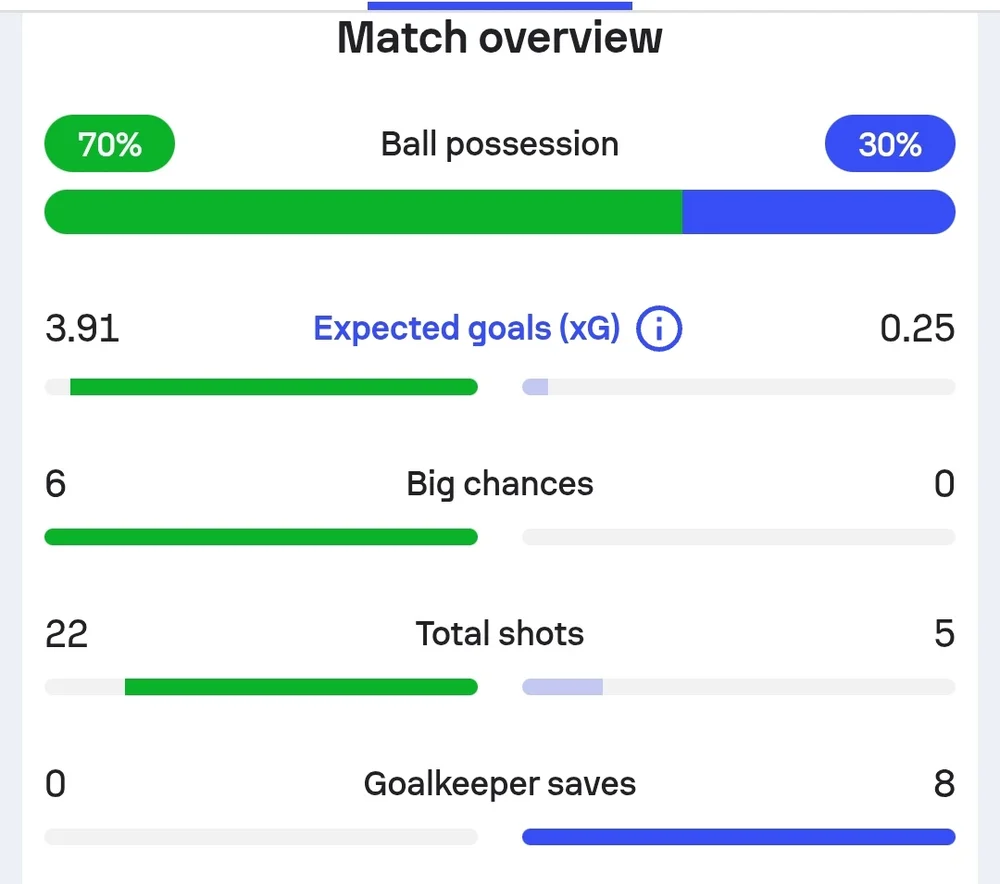The height and width of the screenshot is (884, 1000).
Task: Click the Total shots label
Action: tap(499, 633)
